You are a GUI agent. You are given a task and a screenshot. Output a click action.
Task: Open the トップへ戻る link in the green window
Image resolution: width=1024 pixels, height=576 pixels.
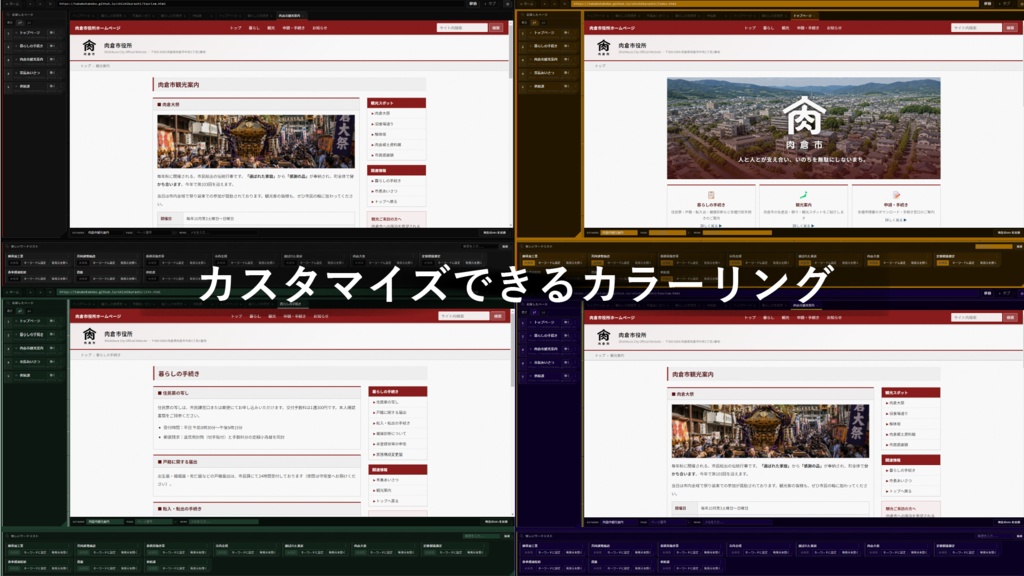coord(387,501)
